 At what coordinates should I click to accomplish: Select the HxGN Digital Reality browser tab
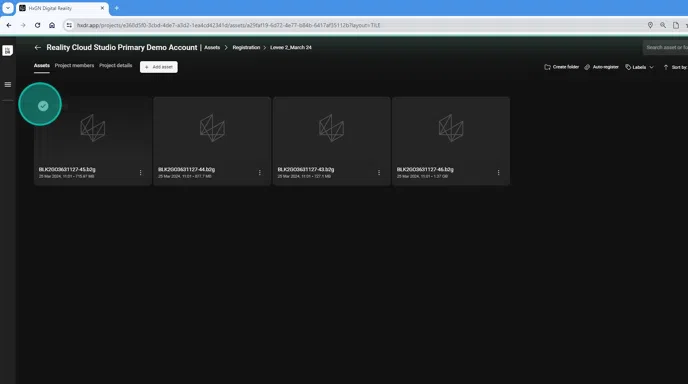[61, 8]
